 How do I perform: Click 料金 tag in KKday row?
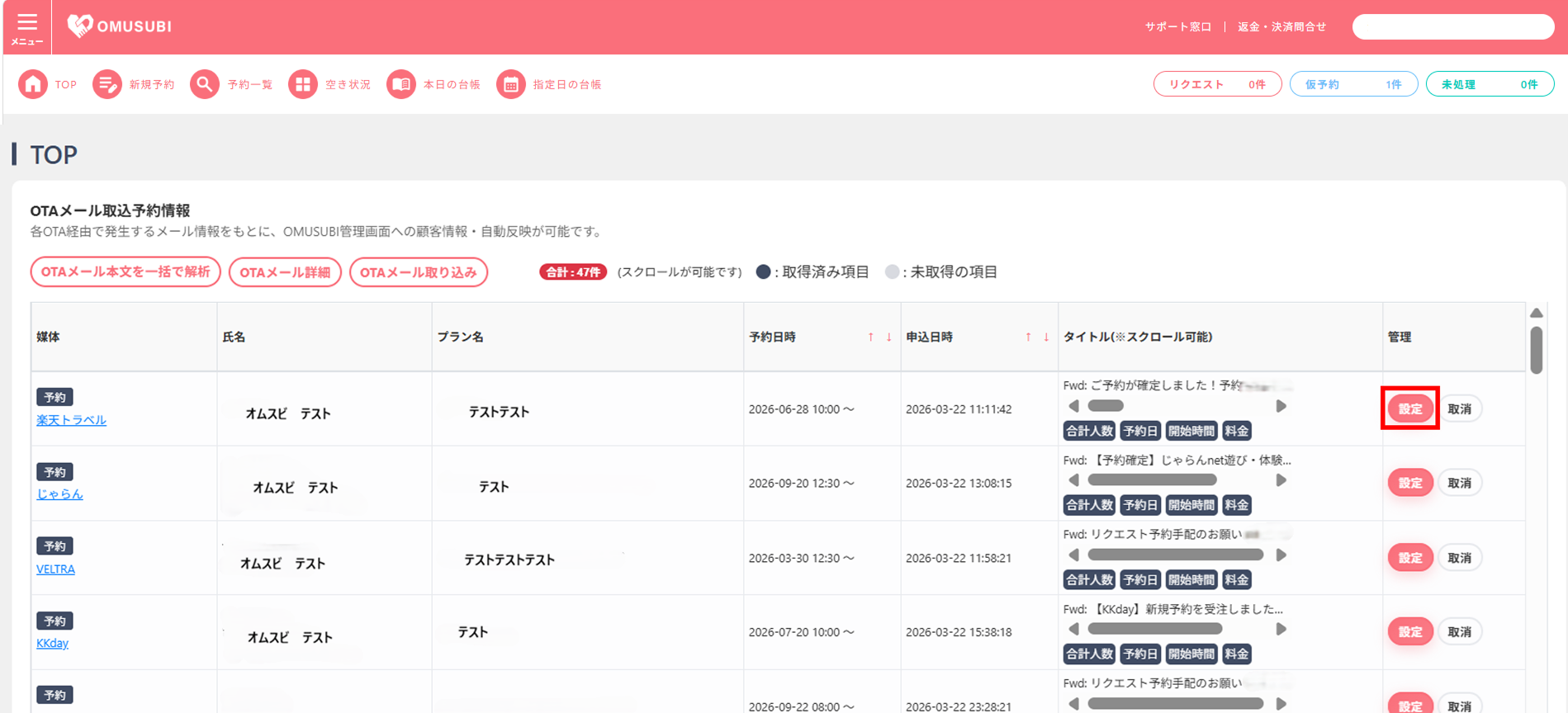click(x=1237, y=654)
